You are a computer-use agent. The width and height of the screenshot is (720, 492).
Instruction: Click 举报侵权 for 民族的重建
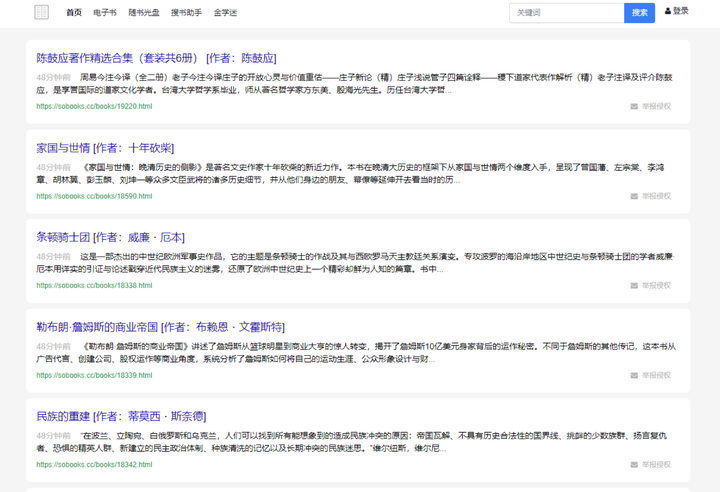coord(656,465)
